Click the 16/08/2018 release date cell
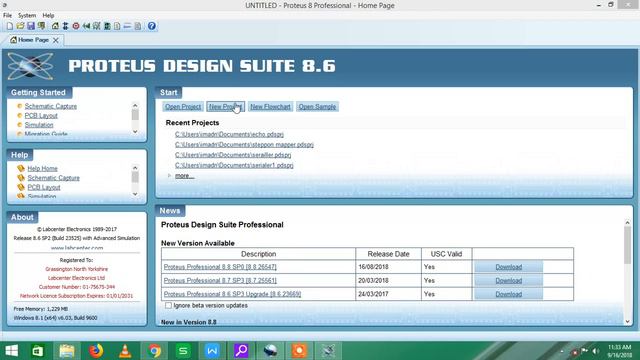Viewport: 640px width, 360px height. point(388,267)
